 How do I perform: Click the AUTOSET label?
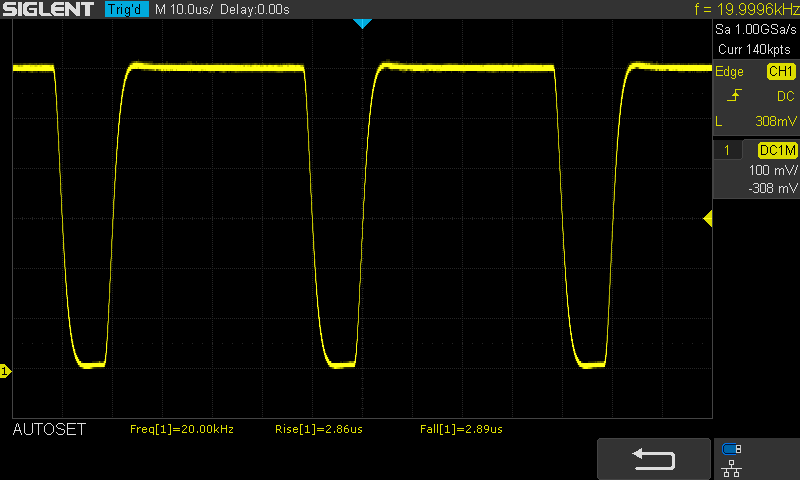pos(49,430)
